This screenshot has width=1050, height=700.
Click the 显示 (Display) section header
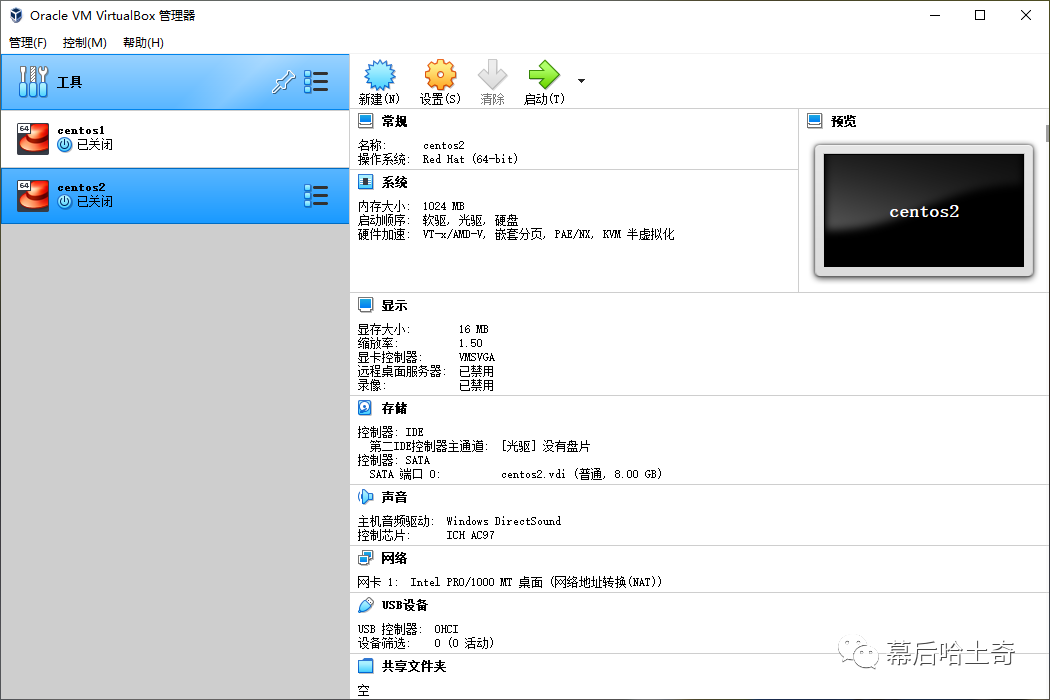coord(393,306)
